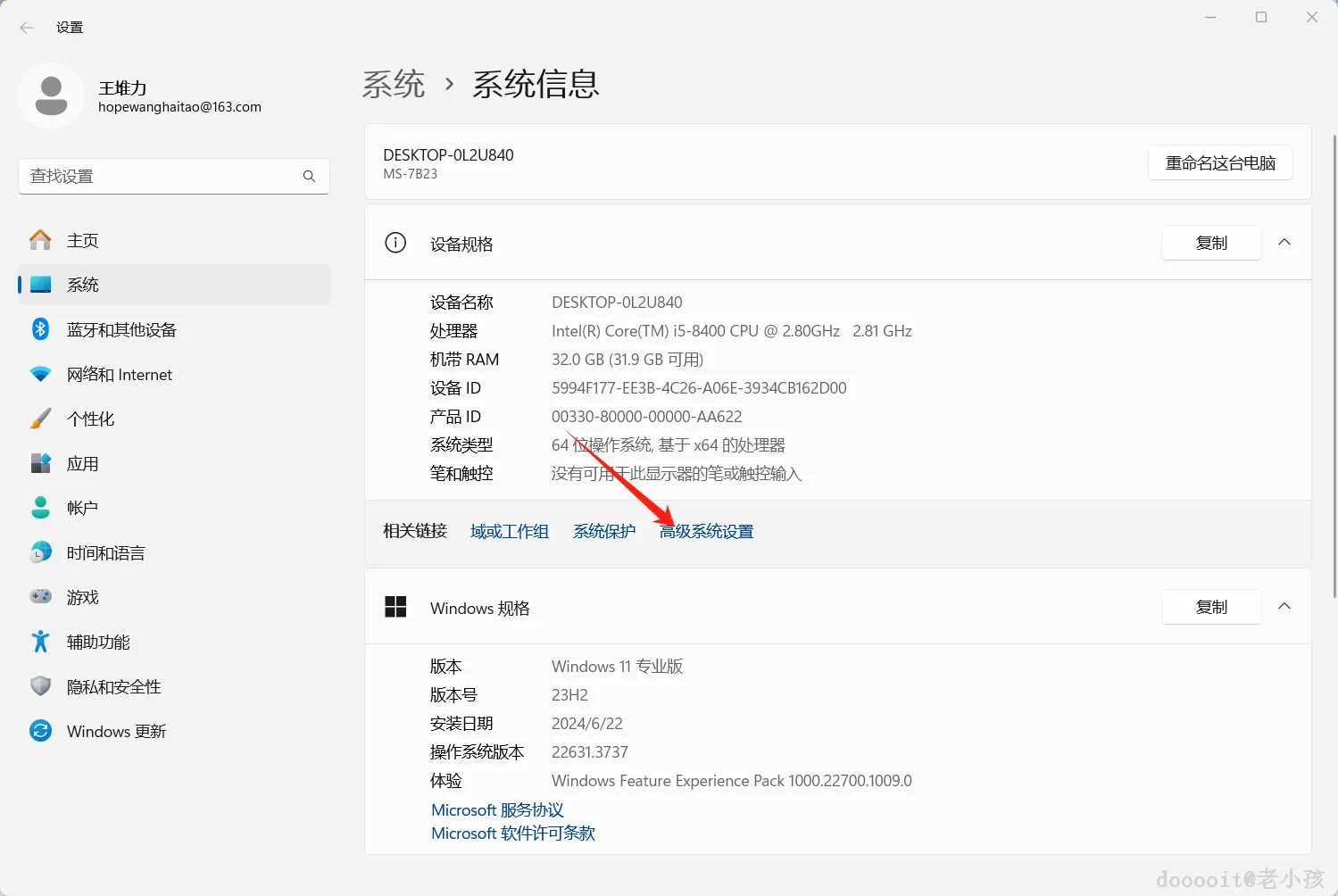Select the Accessibility figure icon

click(40, 642)
